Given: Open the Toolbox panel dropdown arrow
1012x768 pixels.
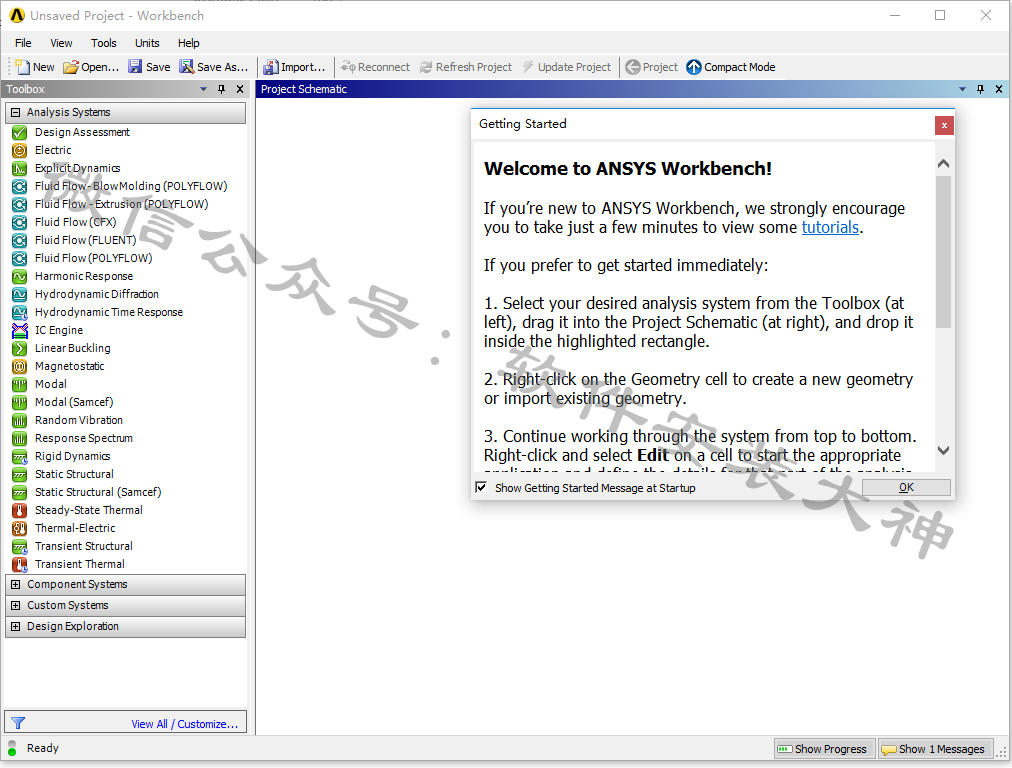Looking at the screenshot, I should (203, 89).
